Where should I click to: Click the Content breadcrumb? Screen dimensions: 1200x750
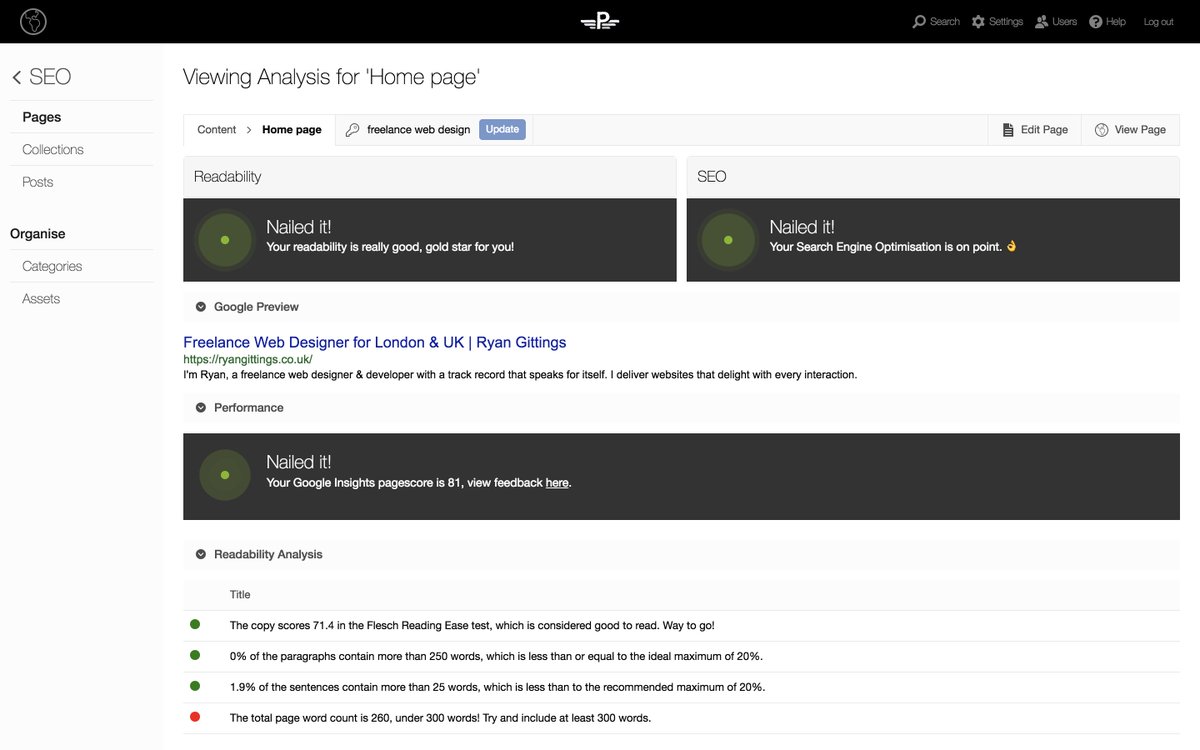(216, 129)
